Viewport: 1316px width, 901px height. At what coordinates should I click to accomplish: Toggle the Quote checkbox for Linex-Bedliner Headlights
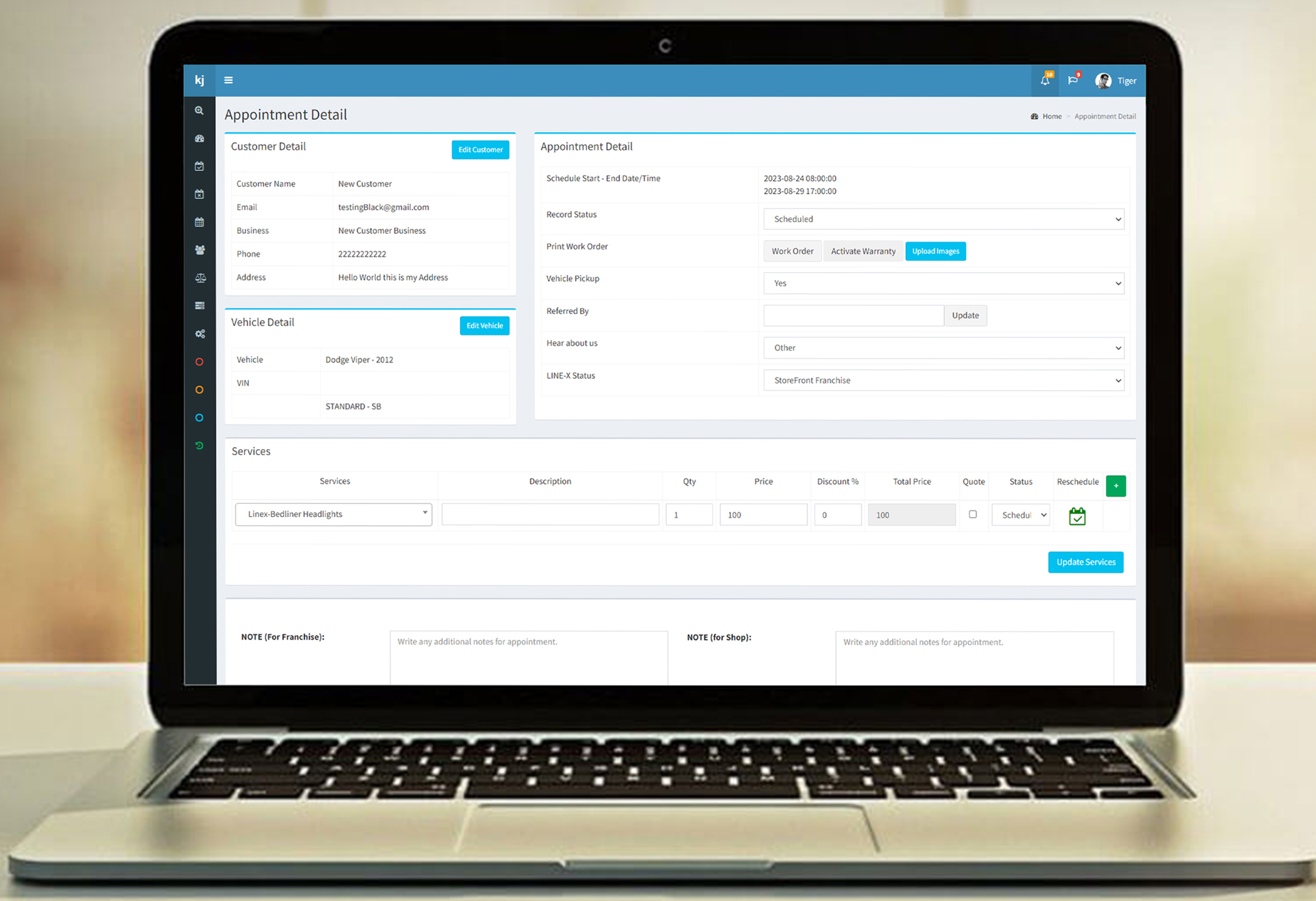point(971,514)
